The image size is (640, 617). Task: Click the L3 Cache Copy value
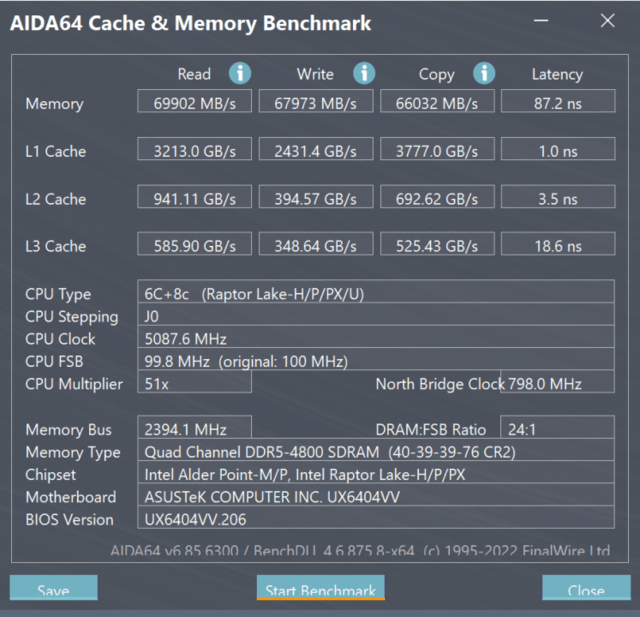pos(439,246)
